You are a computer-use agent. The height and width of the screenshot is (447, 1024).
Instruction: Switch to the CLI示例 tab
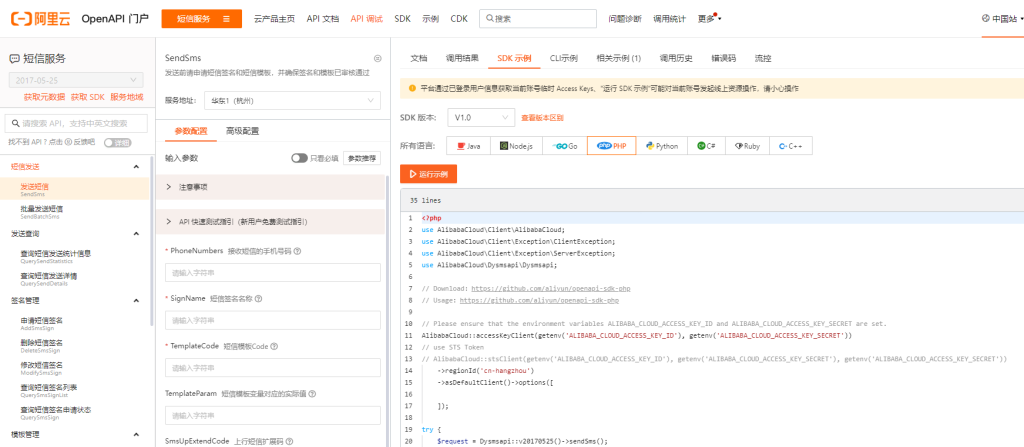(x=563, y=59)
